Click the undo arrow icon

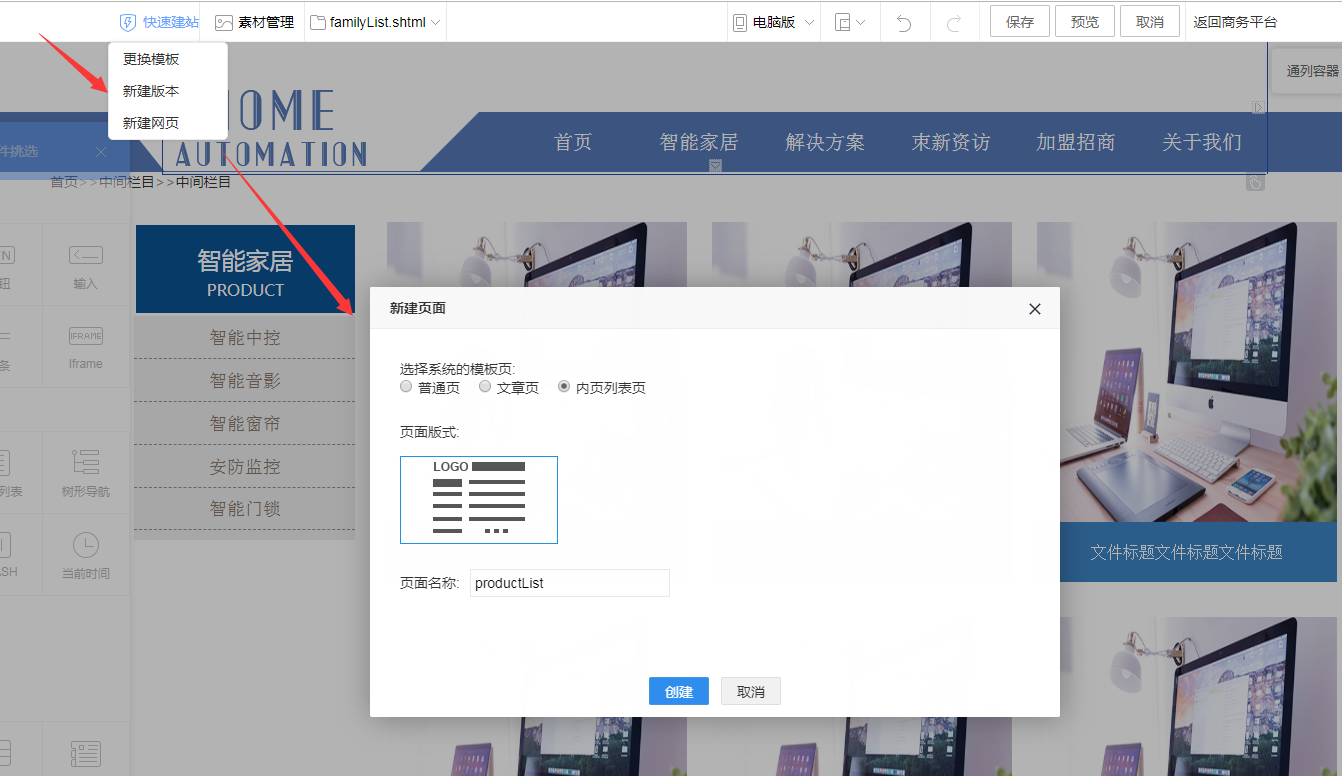click(904, 22)
